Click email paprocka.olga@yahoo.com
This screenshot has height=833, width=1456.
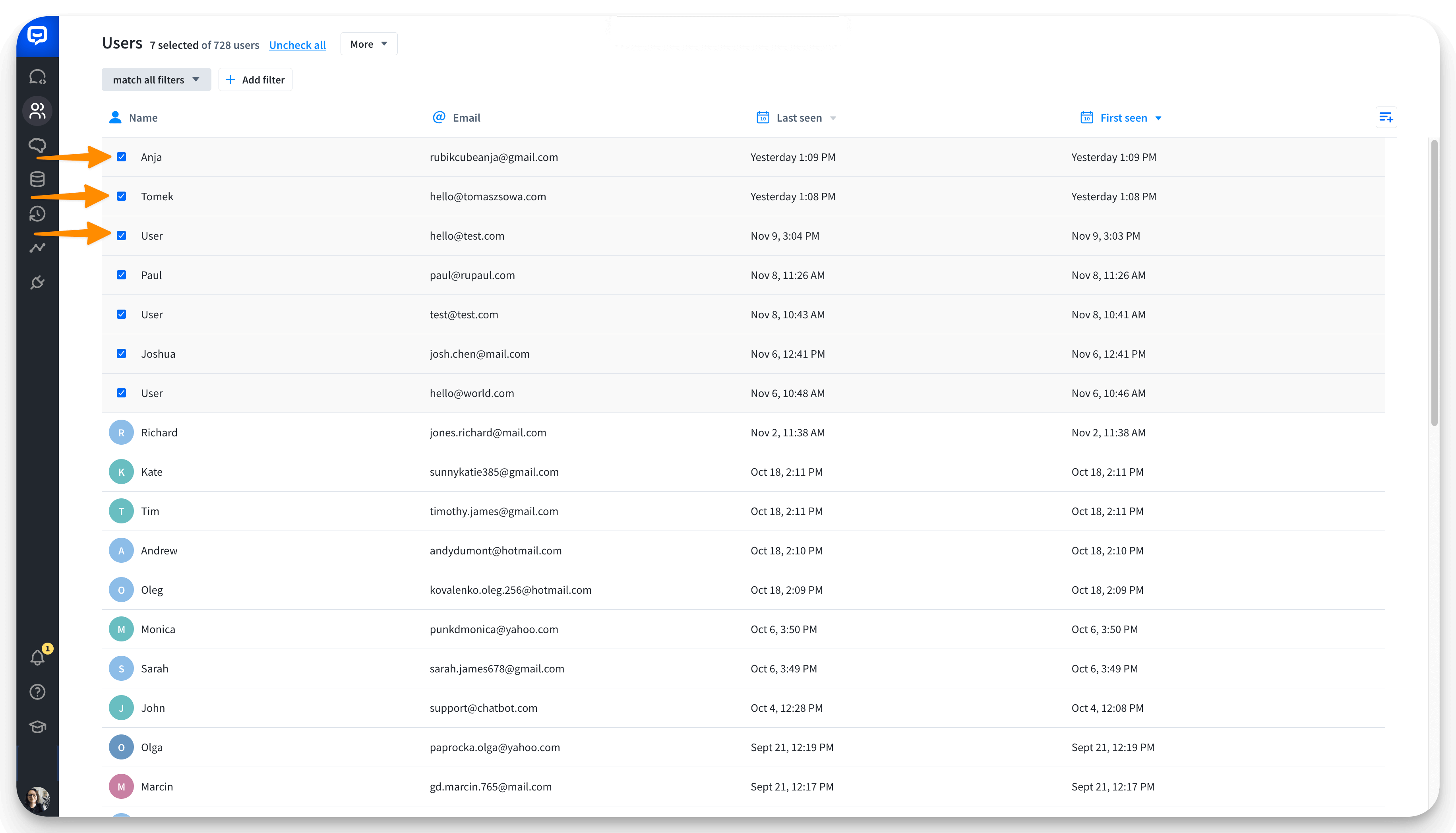tap(495, 747)
